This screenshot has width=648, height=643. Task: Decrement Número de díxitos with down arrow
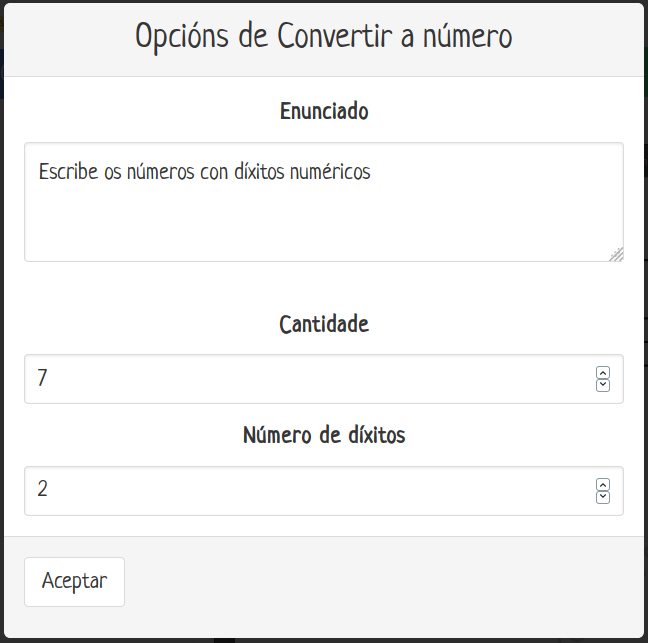603,497
